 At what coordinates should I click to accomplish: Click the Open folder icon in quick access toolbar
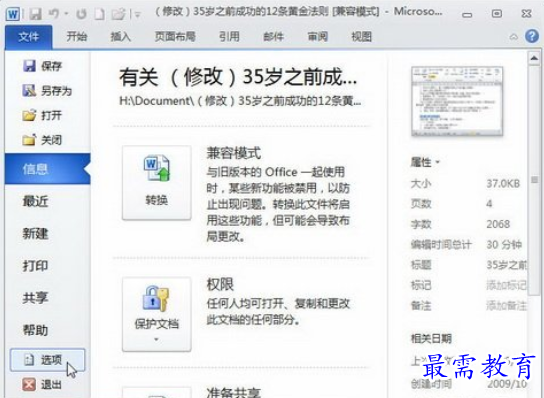[x=118, y=14]
